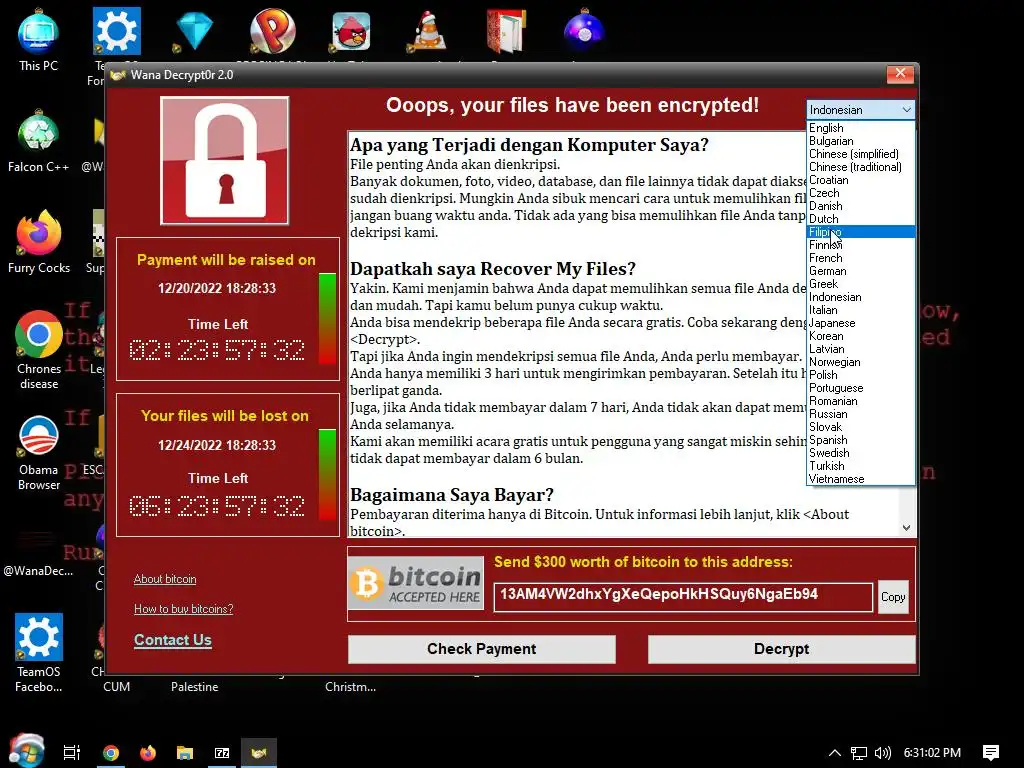Select Vietnamese from language list
This screenshot has width=1024, height=768.
861,479
